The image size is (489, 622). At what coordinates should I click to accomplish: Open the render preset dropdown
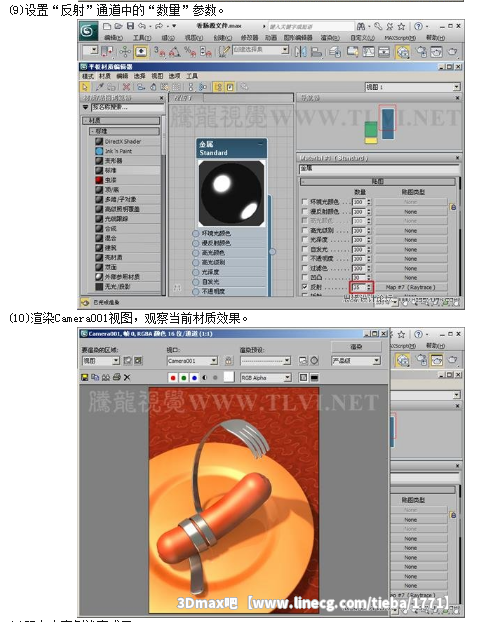point(287,361)
